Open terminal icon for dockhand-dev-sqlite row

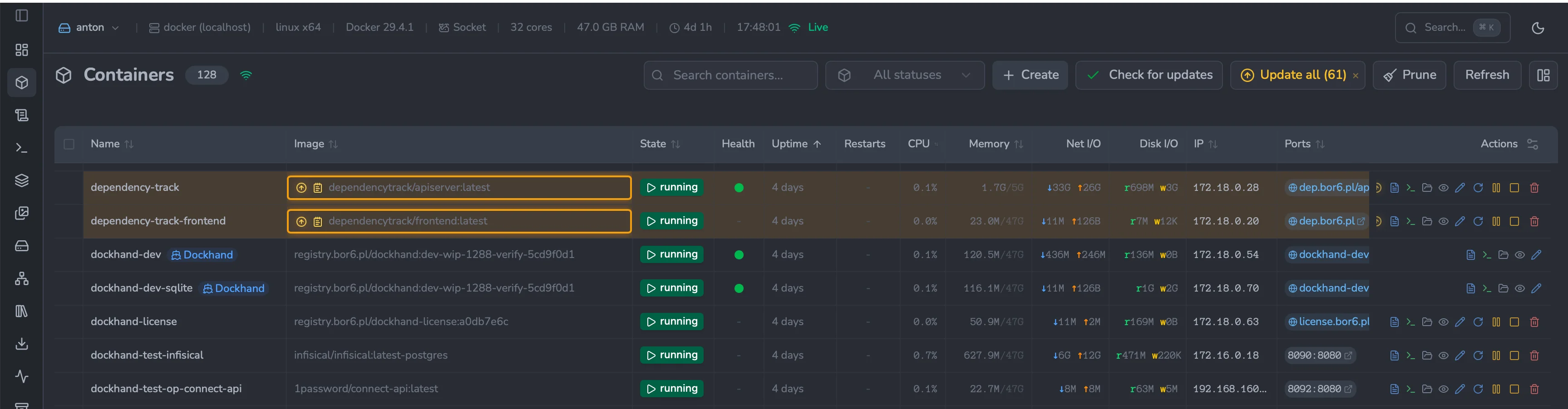(x=1486, y=289)
